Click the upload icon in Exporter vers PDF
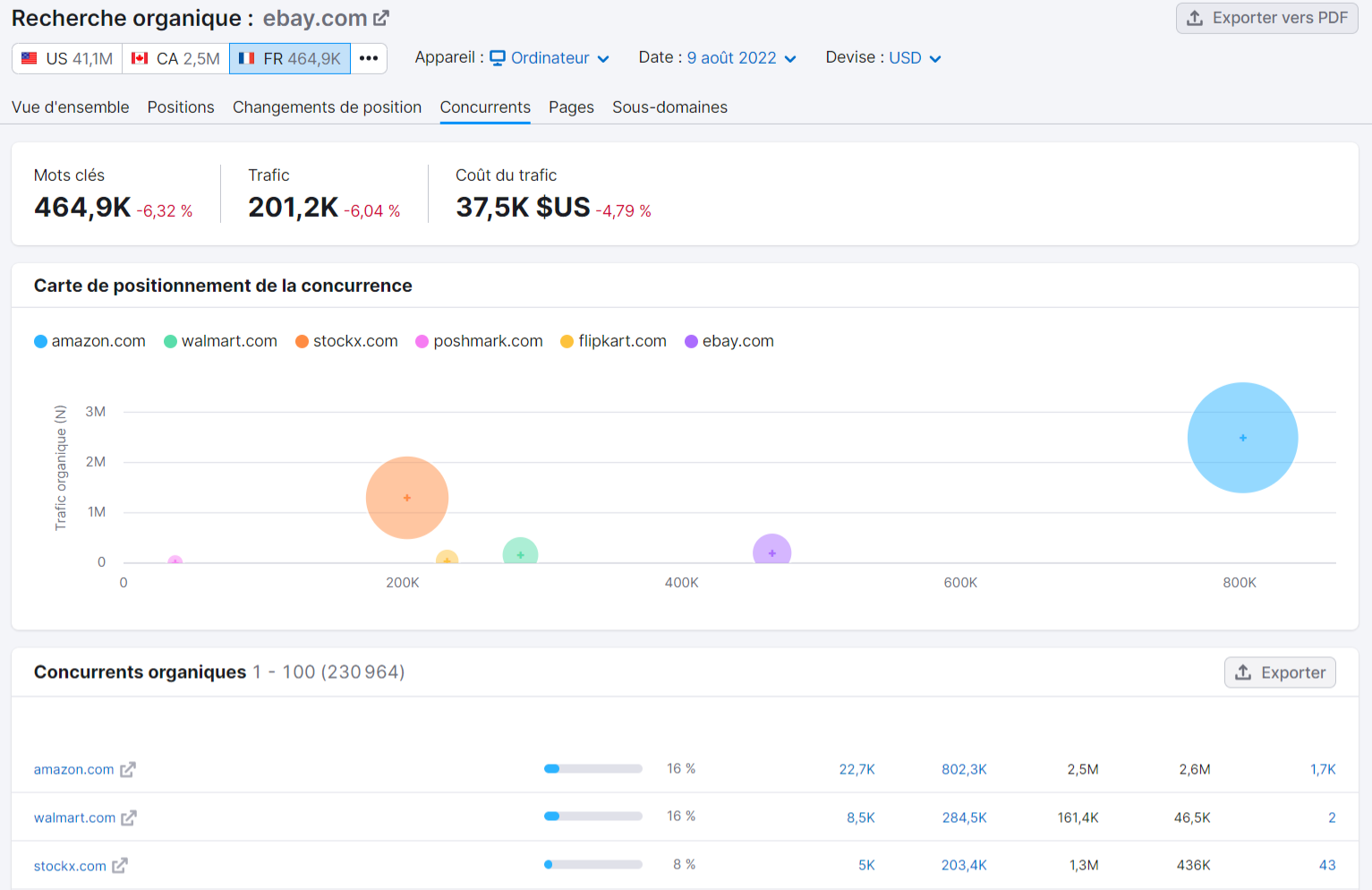The height and width of the screenshot is (890, 1372). tap(1195, 18)
